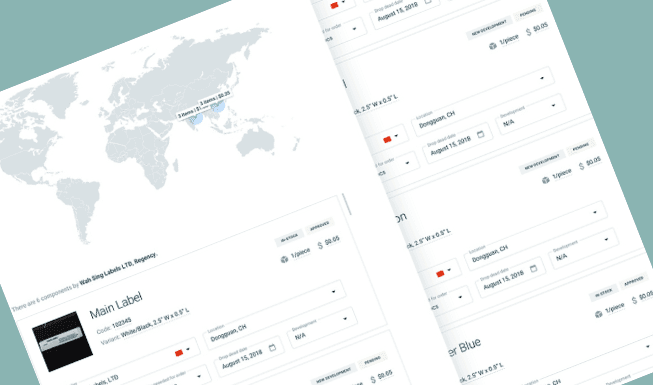Click IN-STOCK tag above Main Label title
653x385 pixels.
[289, 237]
